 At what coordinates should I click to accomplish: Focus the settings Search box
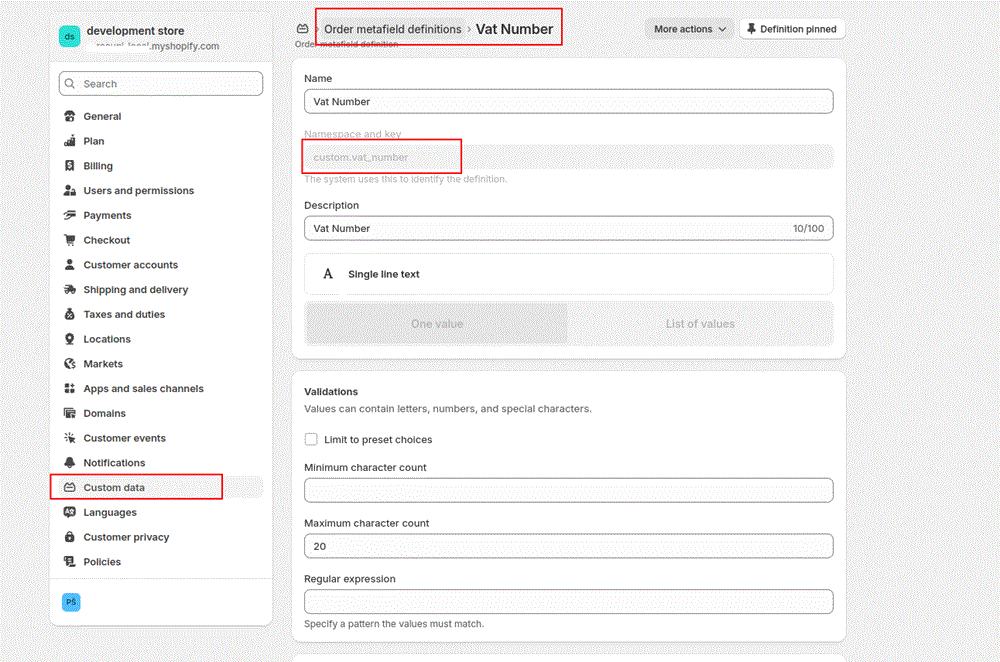pyautogui.click(x=161, y=84)
